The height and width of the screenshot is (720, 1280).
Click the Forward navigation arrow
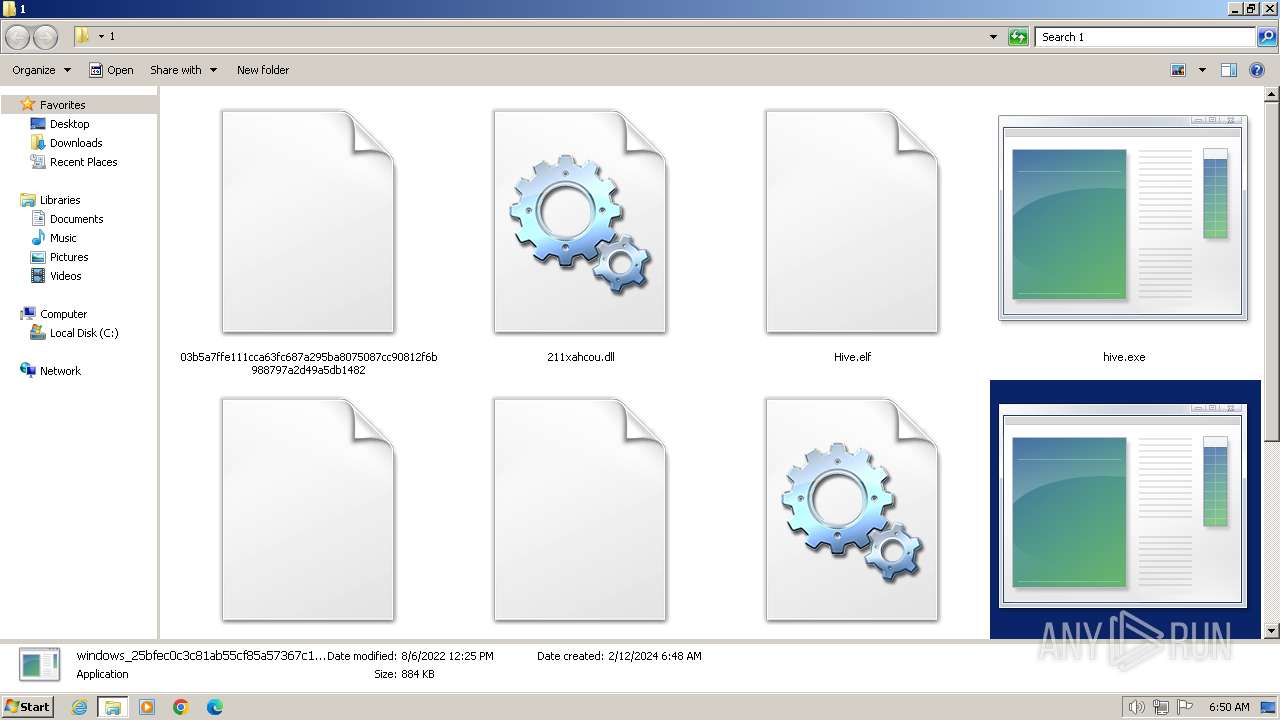[x=45, y=37]
